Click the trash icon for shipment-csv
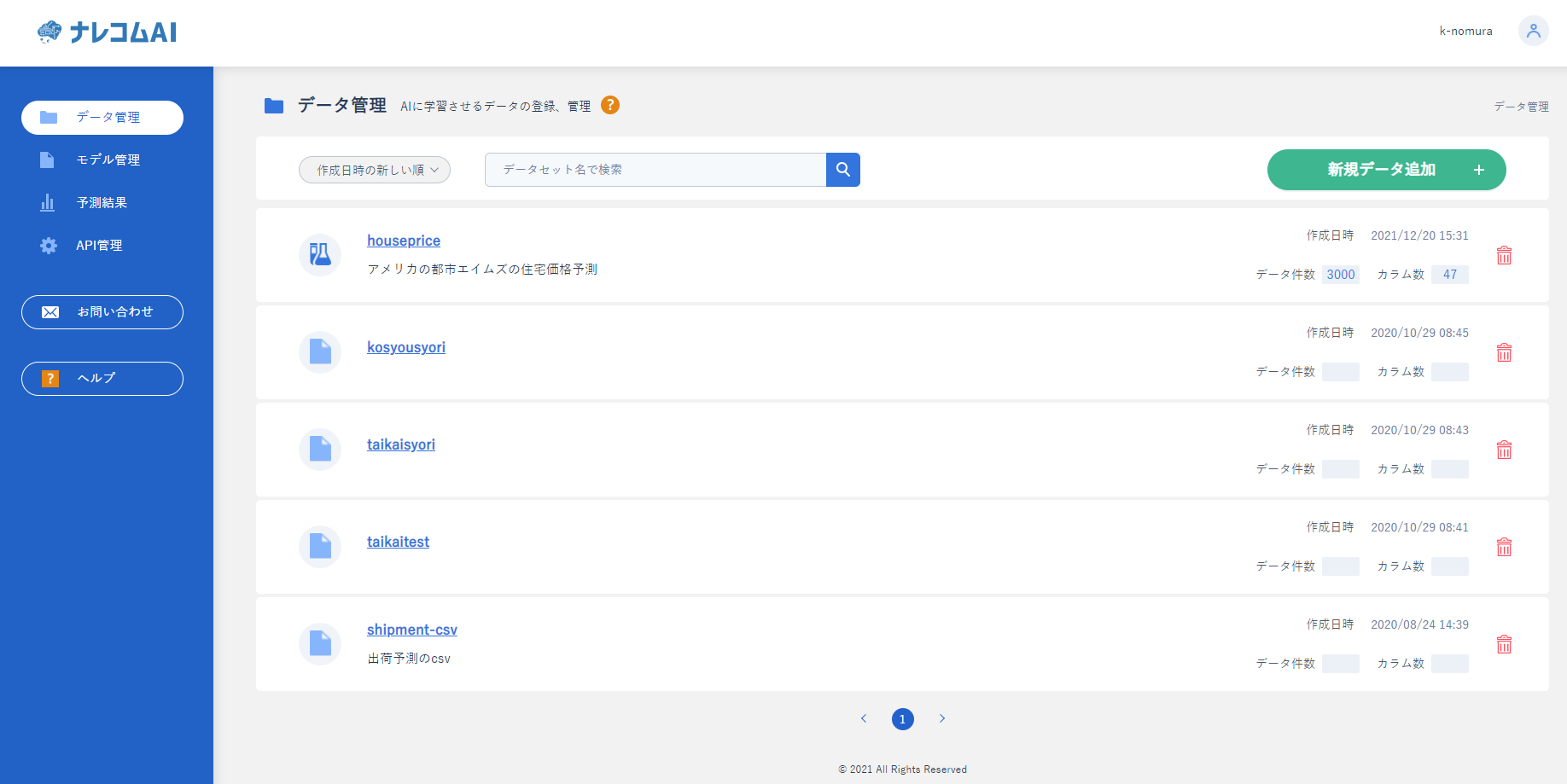 click(1504, 644)
